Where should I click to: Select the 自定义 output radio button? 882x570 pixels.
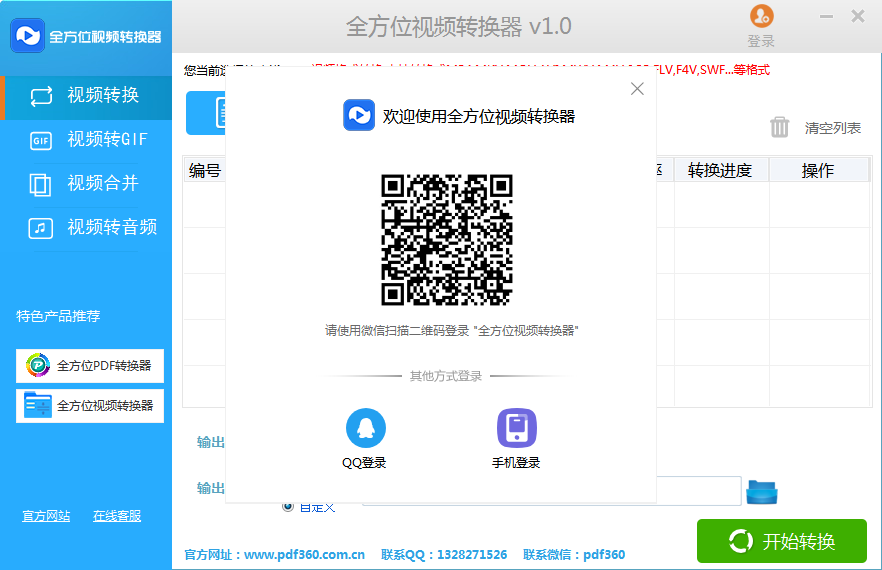[x=288, y=506]
